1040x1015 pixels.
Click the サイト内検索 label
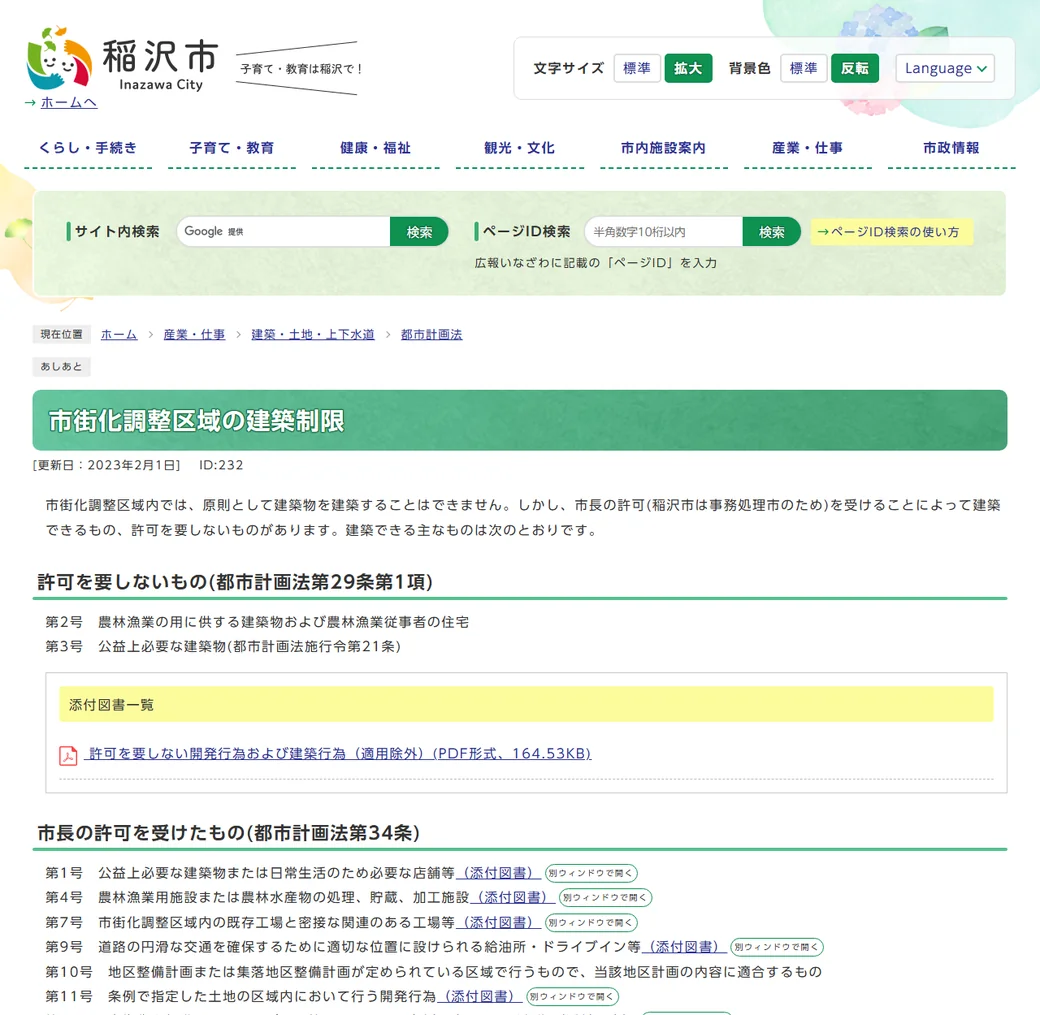click(117, 232)
